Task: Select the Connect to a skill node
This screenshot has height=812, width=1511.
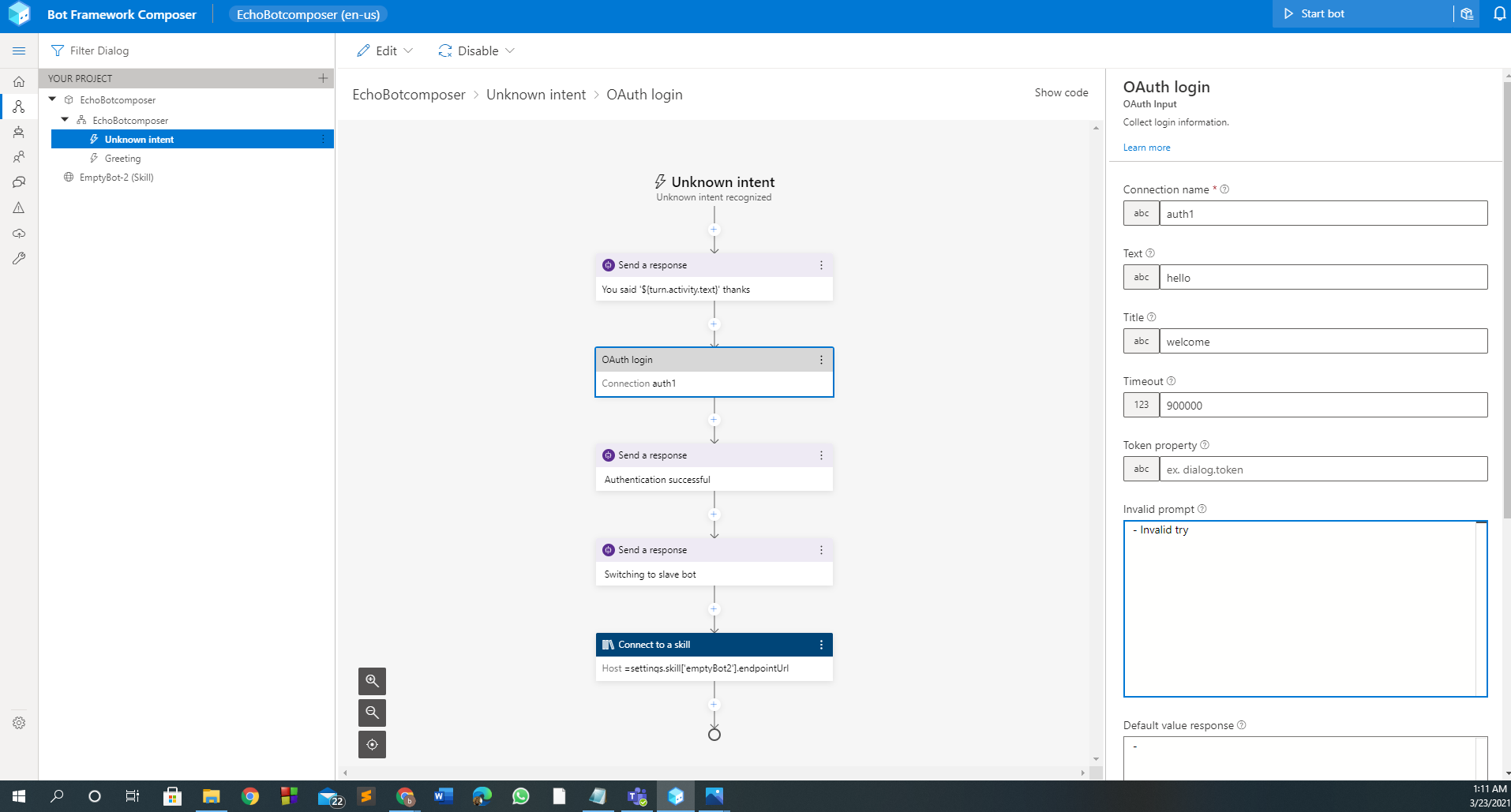Action: click(x=714, y=657)
